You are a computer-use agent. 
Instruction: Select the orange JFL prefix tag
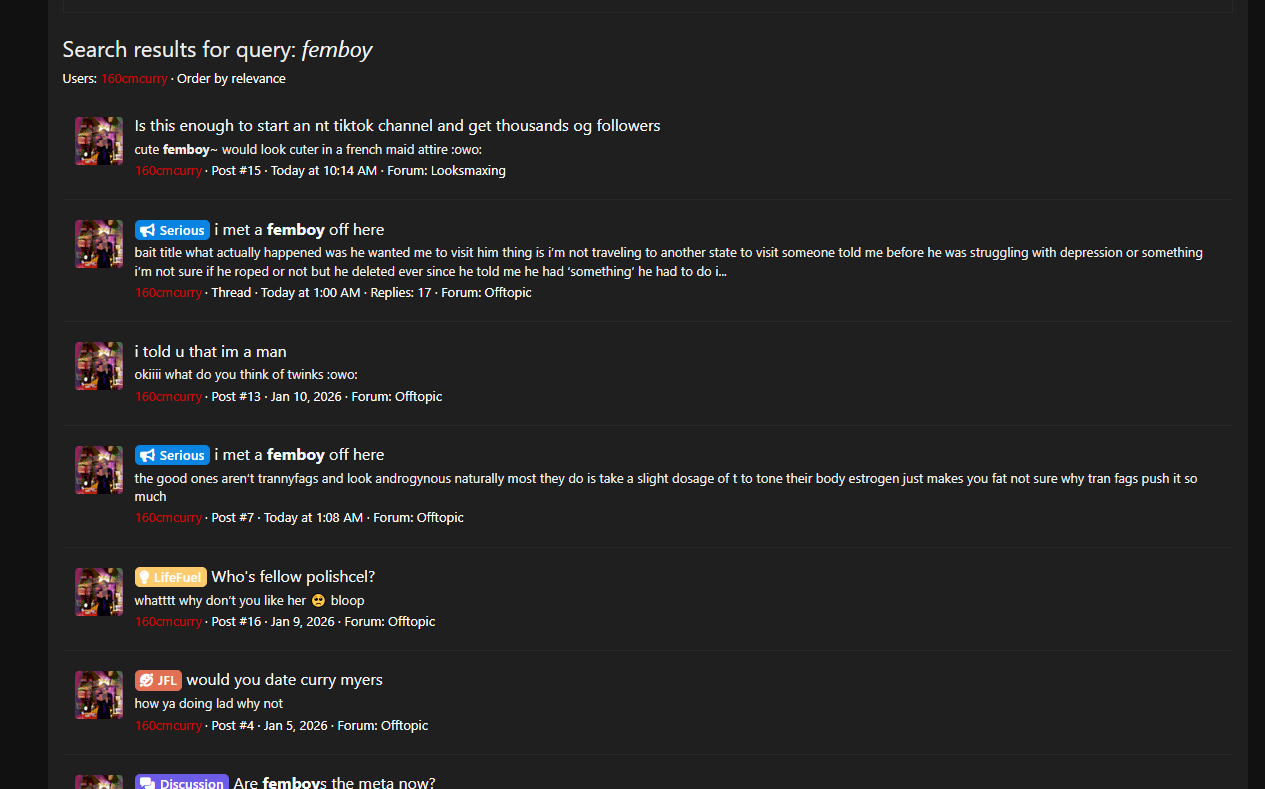point(158,680)
